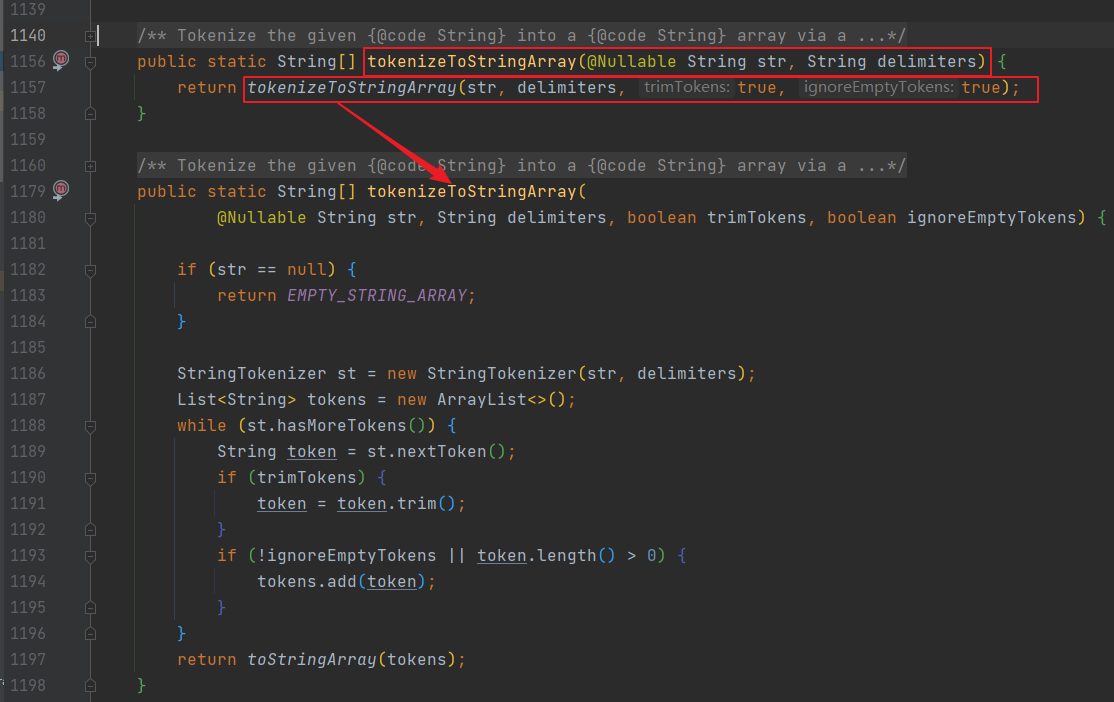Click the tokenizeToStringArray call on line 1157
1114x702 pixels.
350,87
